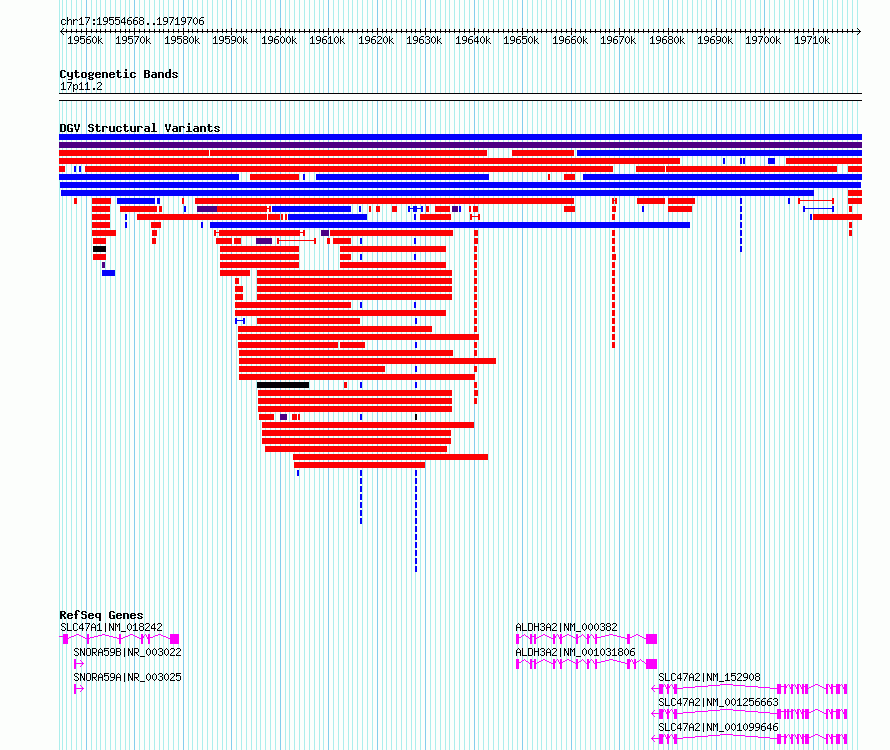Click the ALDH3A2 NM_000382 gene glyph
Image resolution: width=890 pixels, height=750 pixels.
586,639
